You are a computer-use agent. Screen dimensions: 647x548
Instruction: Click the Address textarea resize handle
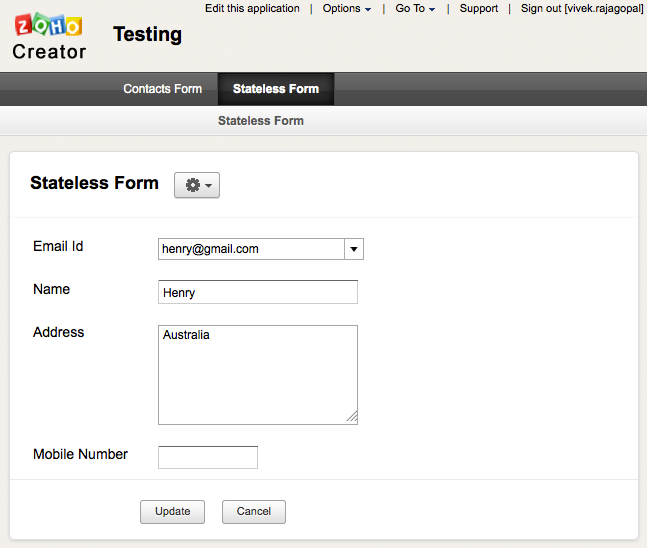pyautogui.click(x=352, y=418)
